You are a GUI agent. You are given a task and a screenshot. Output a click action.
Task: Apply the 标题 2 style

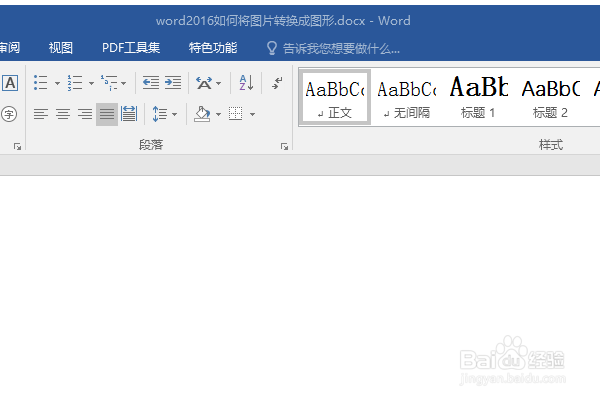click(x=550, y=97)
